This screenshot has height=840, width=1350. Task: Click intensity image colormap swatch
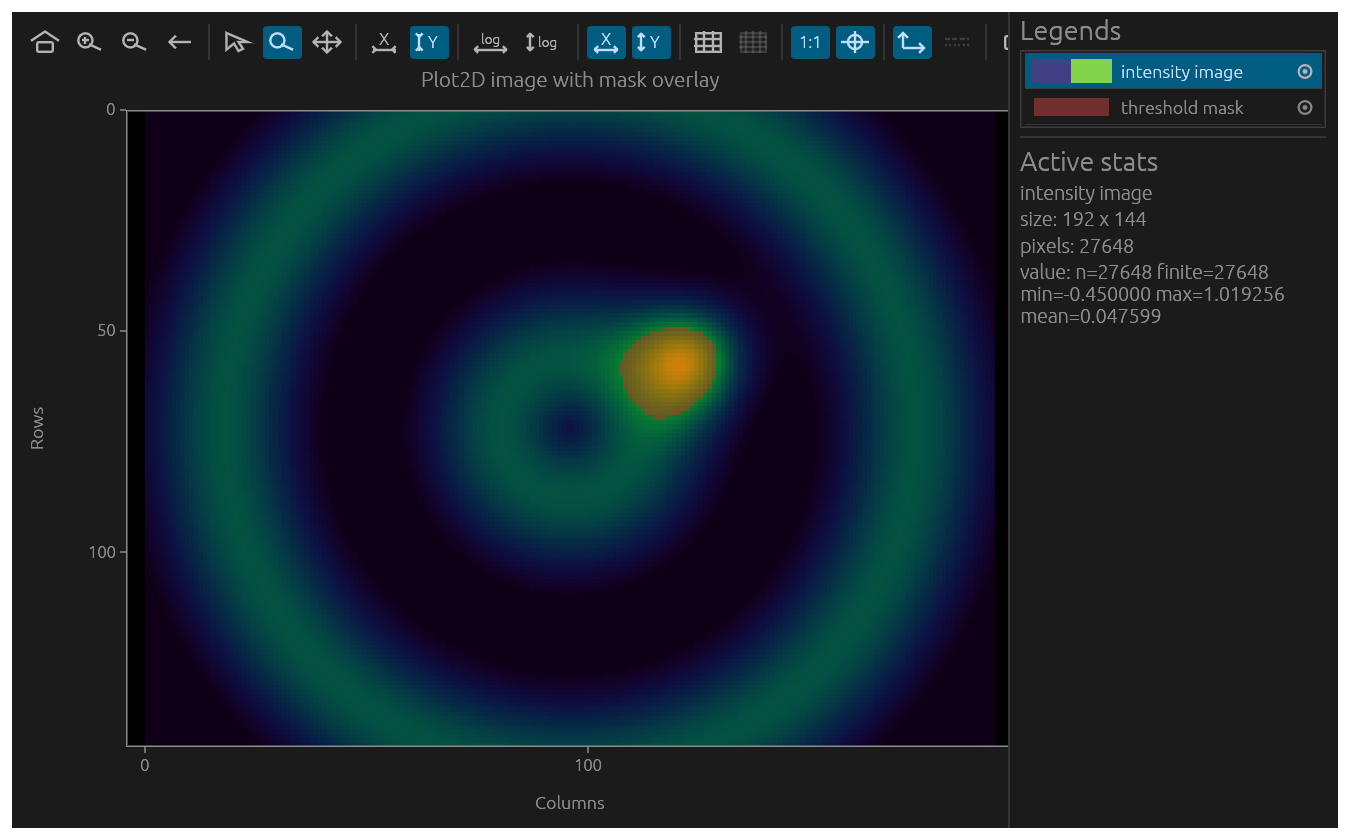point(1071,71)
